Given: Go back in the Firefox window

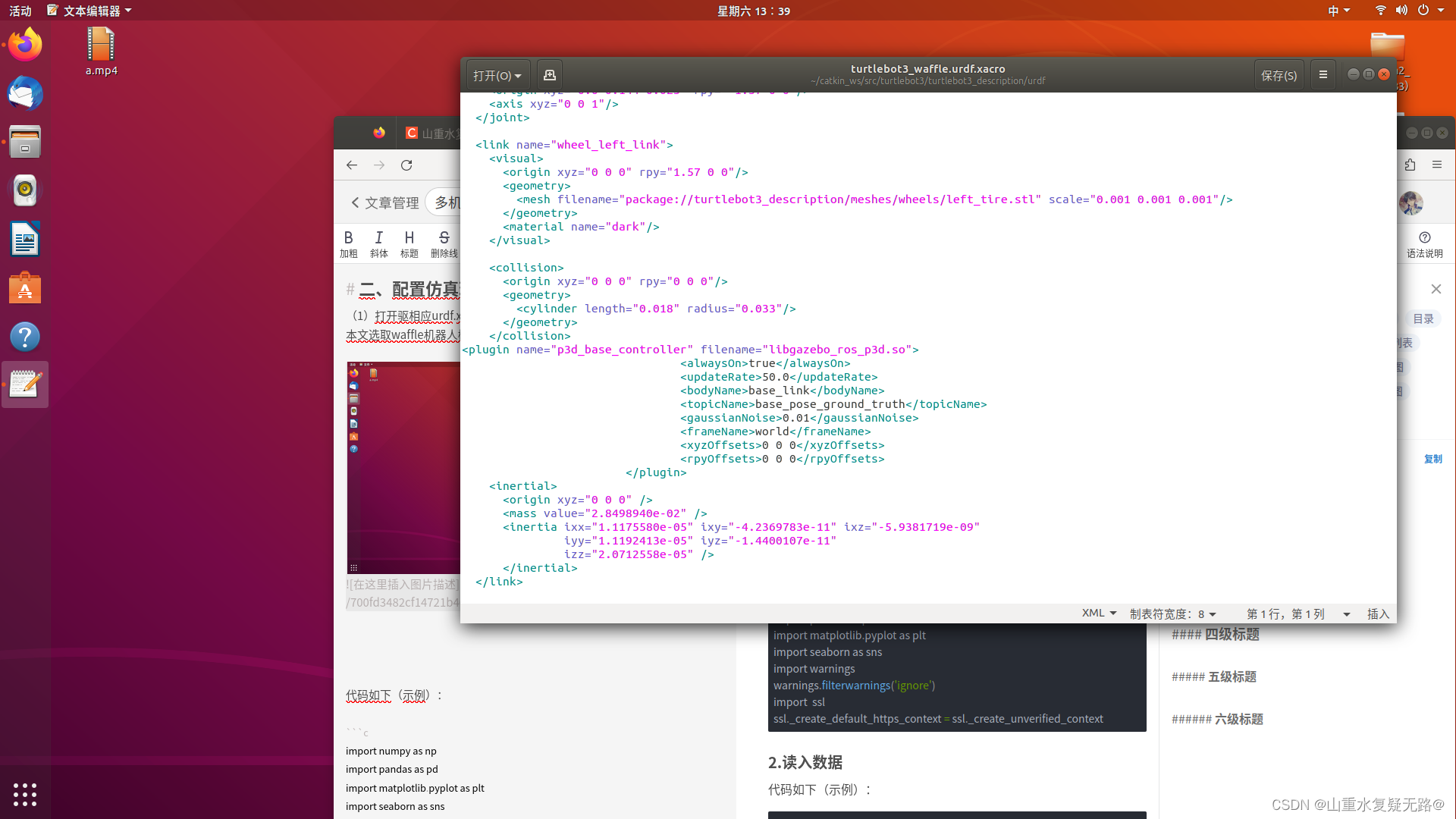Looking at the screenshot, I should coord(352,165).
